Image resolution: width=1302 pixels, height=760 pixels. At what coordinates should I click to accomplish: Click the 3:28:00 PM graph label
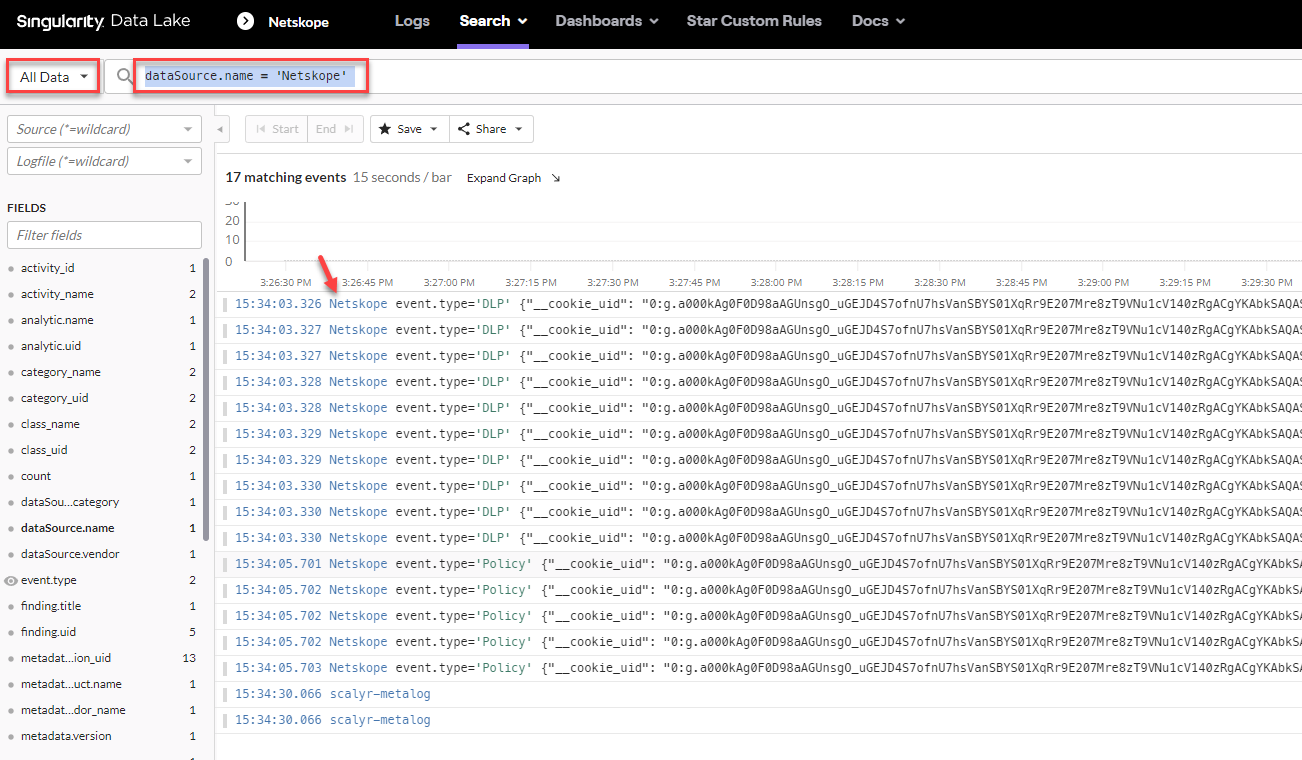point(776,283)
